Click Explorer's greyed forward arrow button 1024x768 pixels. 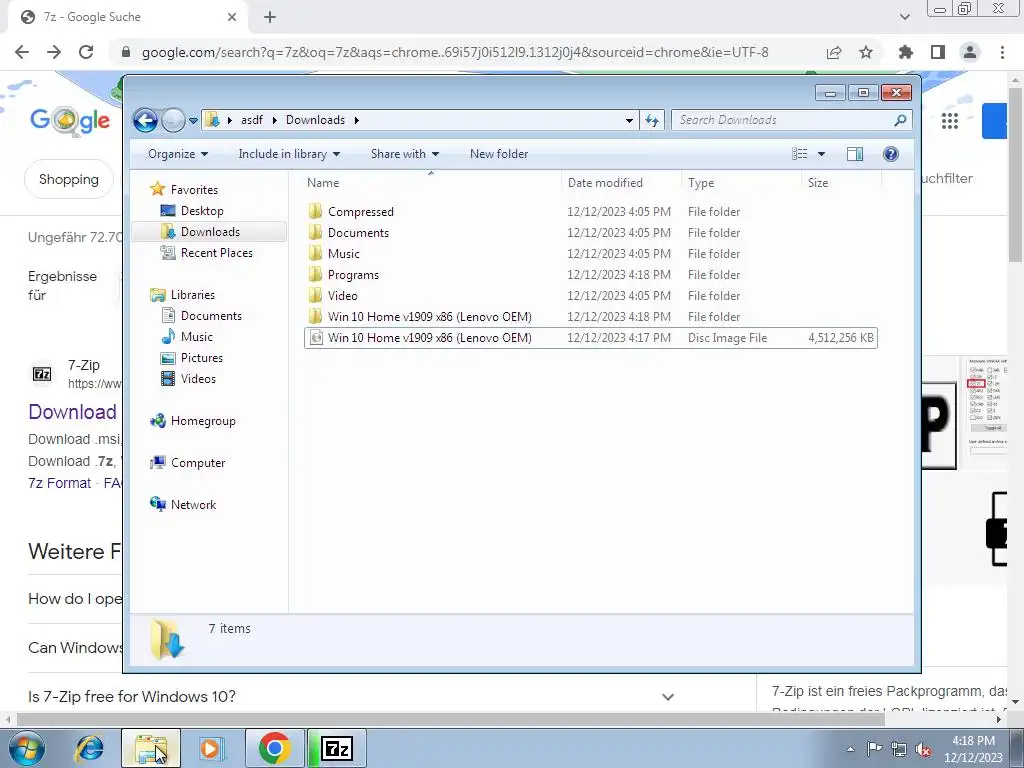(173, 120)
